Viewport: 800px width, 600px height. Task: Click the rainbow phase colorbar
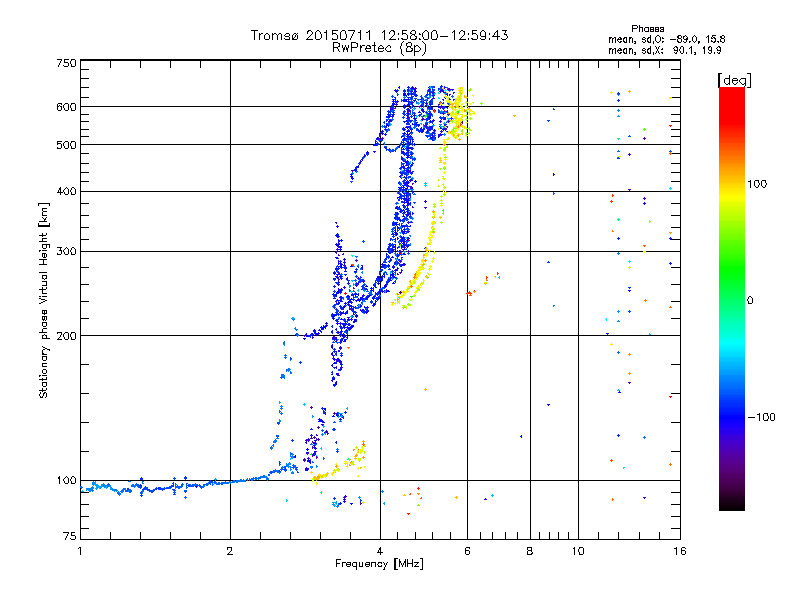pos(732,298)
